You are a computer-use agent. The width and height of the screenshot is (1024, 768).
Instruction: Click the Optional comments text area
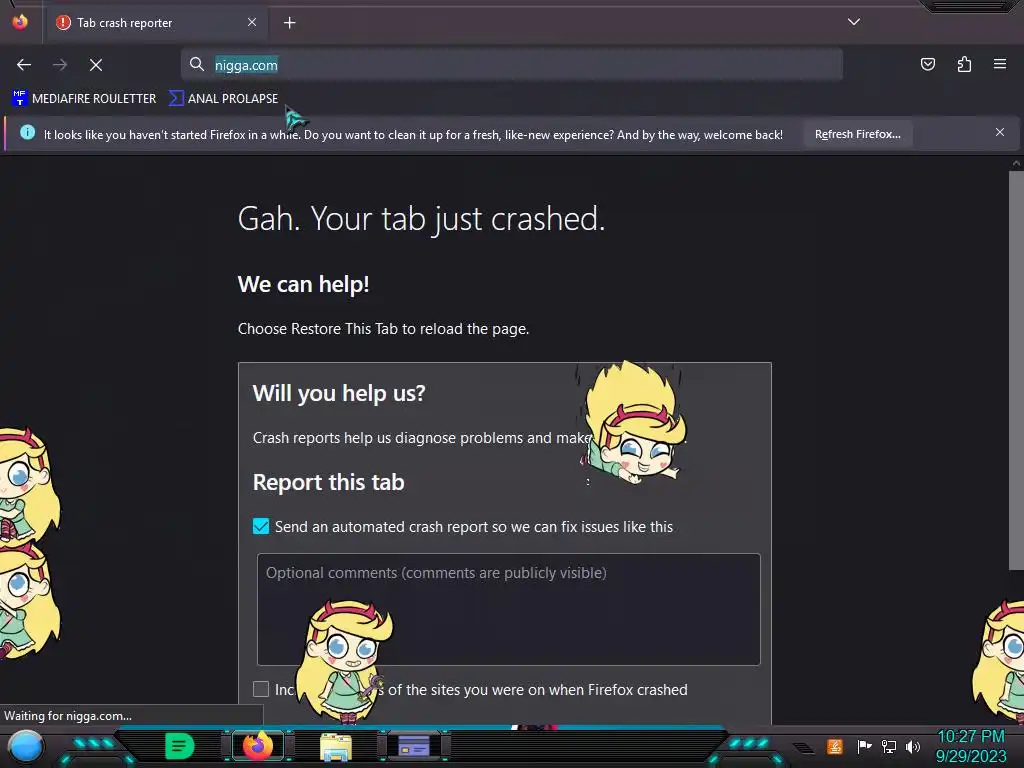(x=509, y=609)
